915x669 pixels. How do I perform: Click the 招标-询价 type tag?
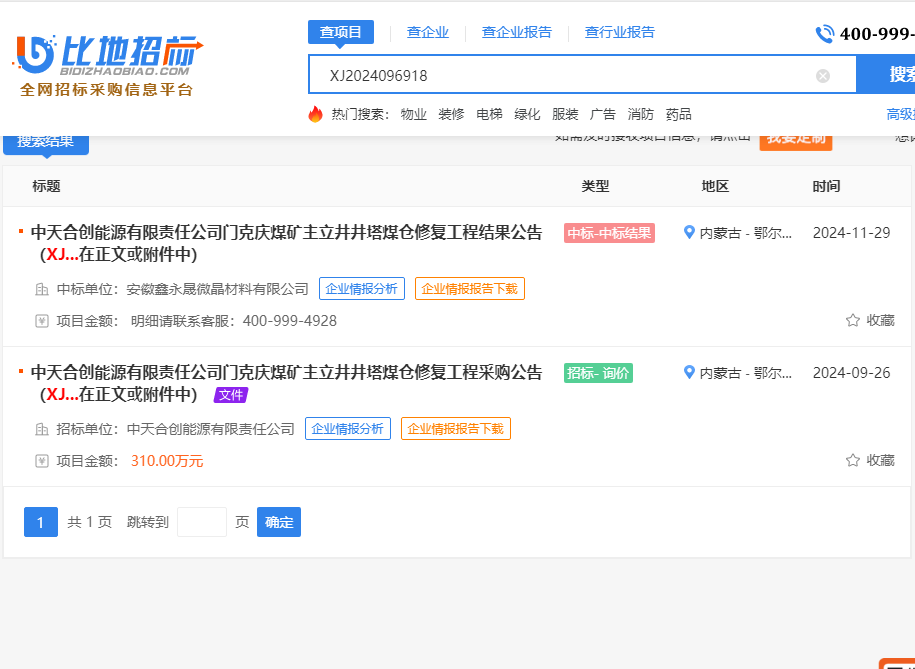point(598,373)
